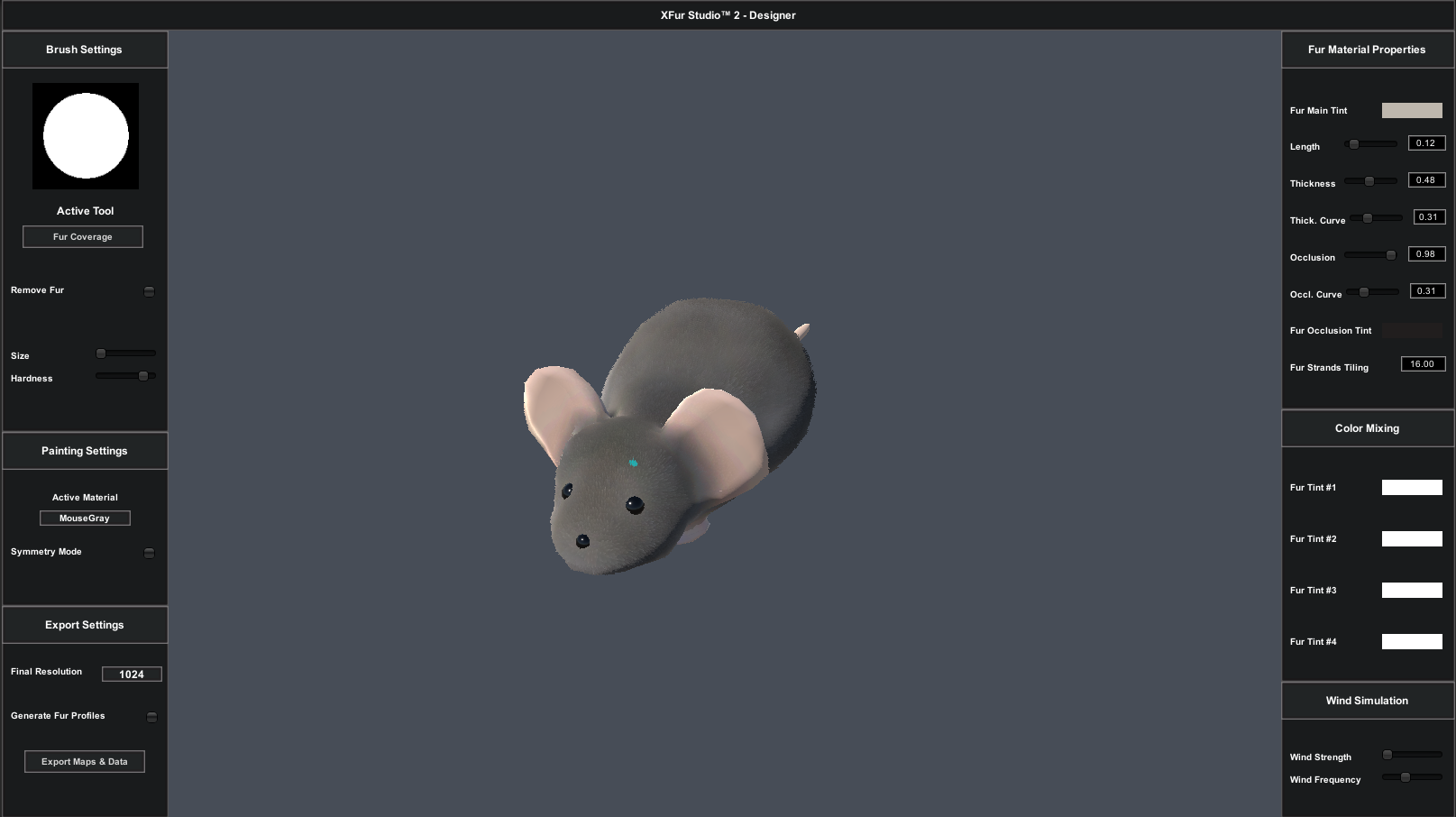Click the Fur Strands Tiling field 16.00

(x=1423, y=364)
